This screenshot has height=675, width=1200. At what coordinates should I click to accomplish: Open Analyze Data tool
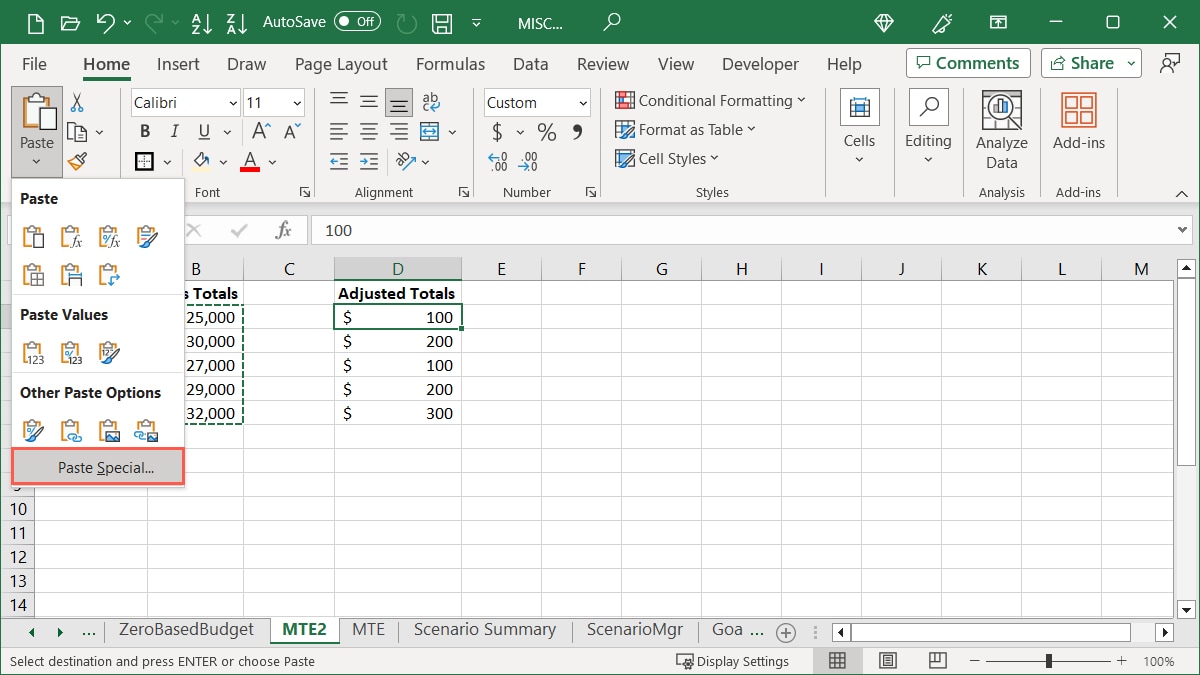1001,130
